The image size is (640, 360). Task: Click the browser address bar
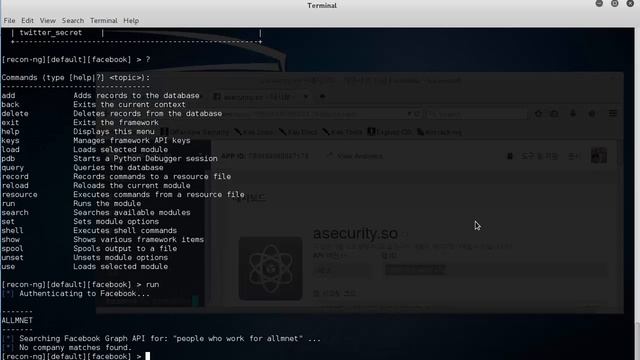pos(314,114)
